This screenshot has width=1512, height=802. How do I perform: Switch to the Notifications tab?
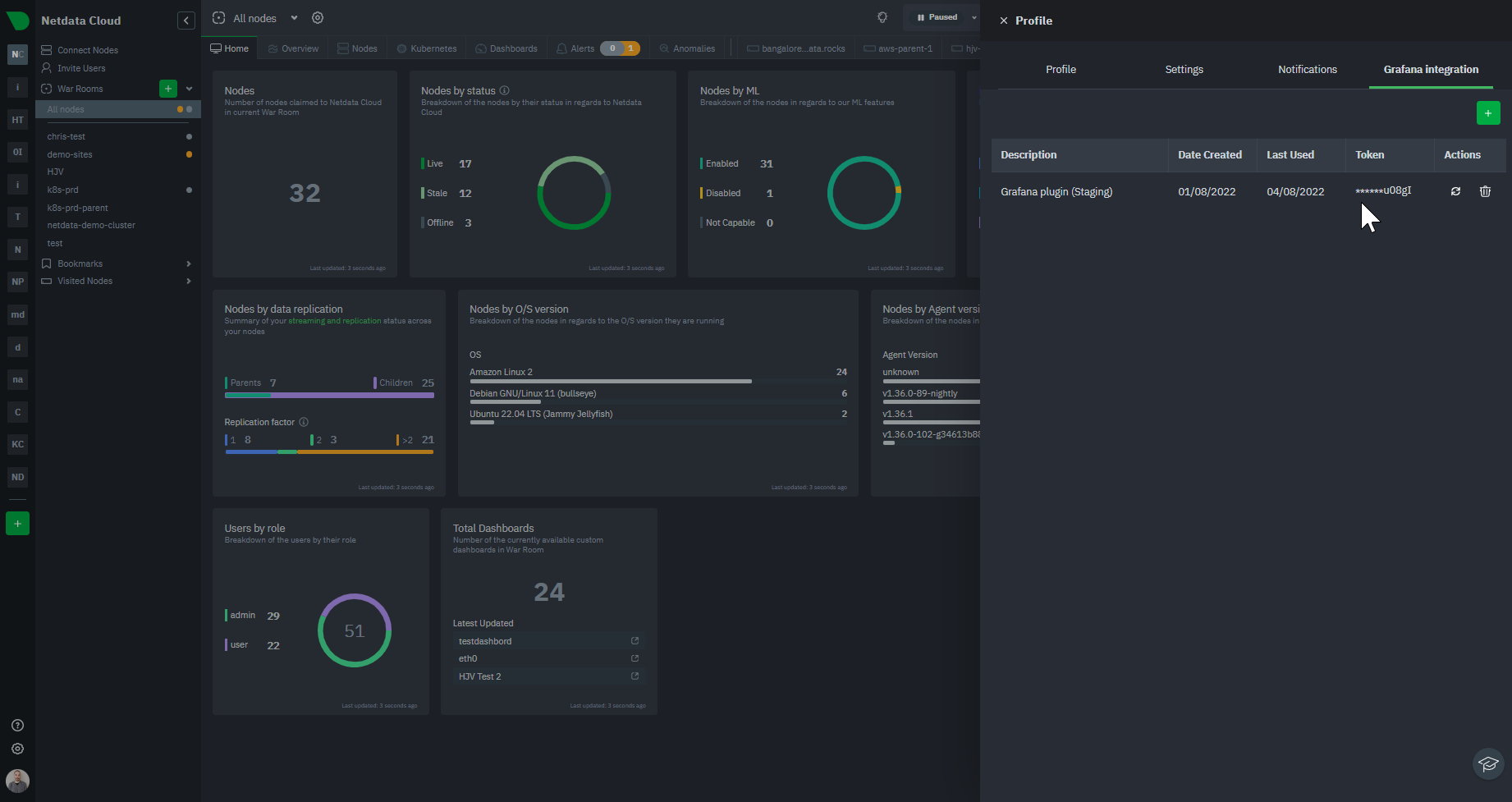tap(1308, 70)
